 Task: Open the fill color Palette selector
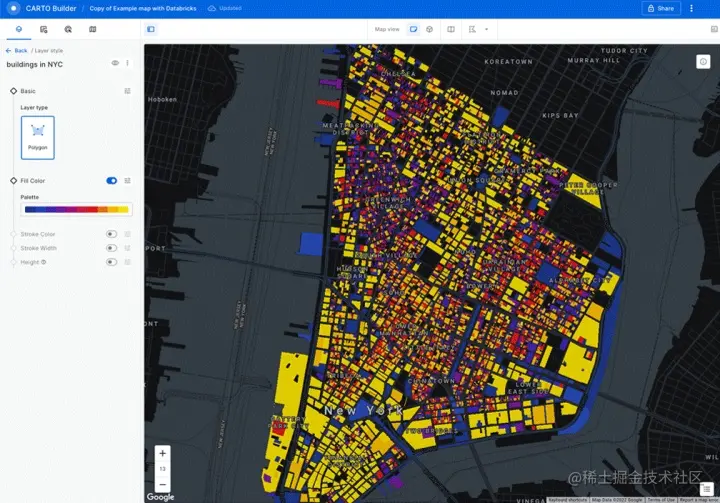(x=76, y=209)
